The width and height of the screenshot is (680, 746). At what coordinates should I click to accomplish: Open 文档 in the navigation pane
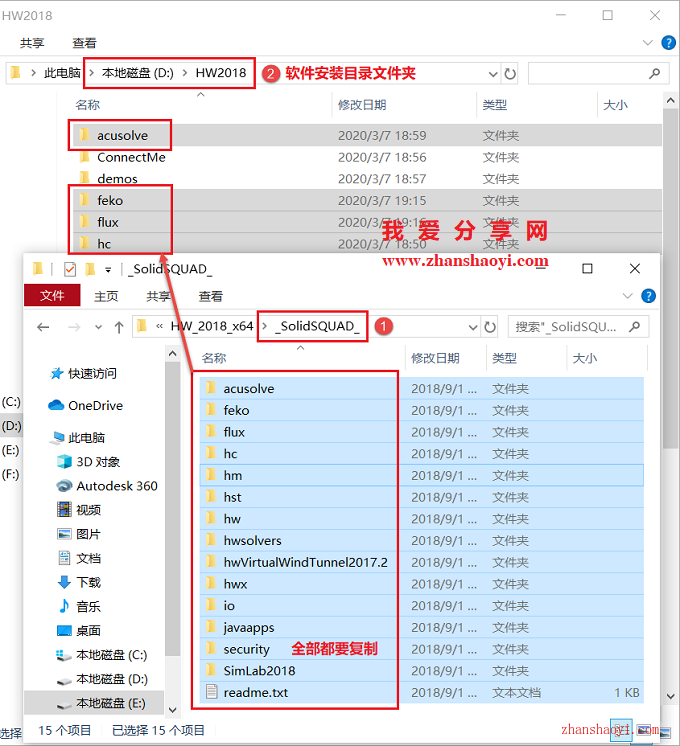tap(79, 558)
